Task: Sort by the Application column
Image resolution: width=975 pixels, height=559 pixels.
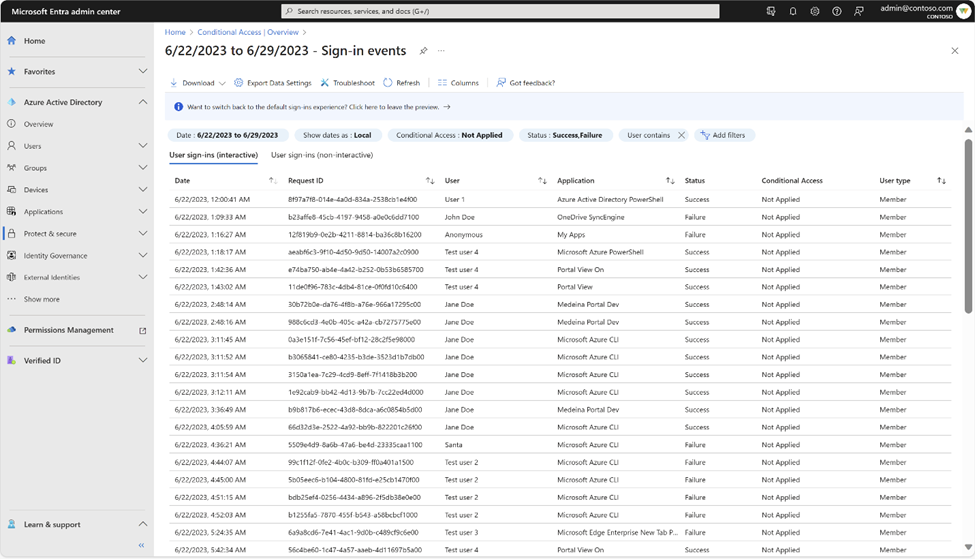Action: (x=670, y=181)
